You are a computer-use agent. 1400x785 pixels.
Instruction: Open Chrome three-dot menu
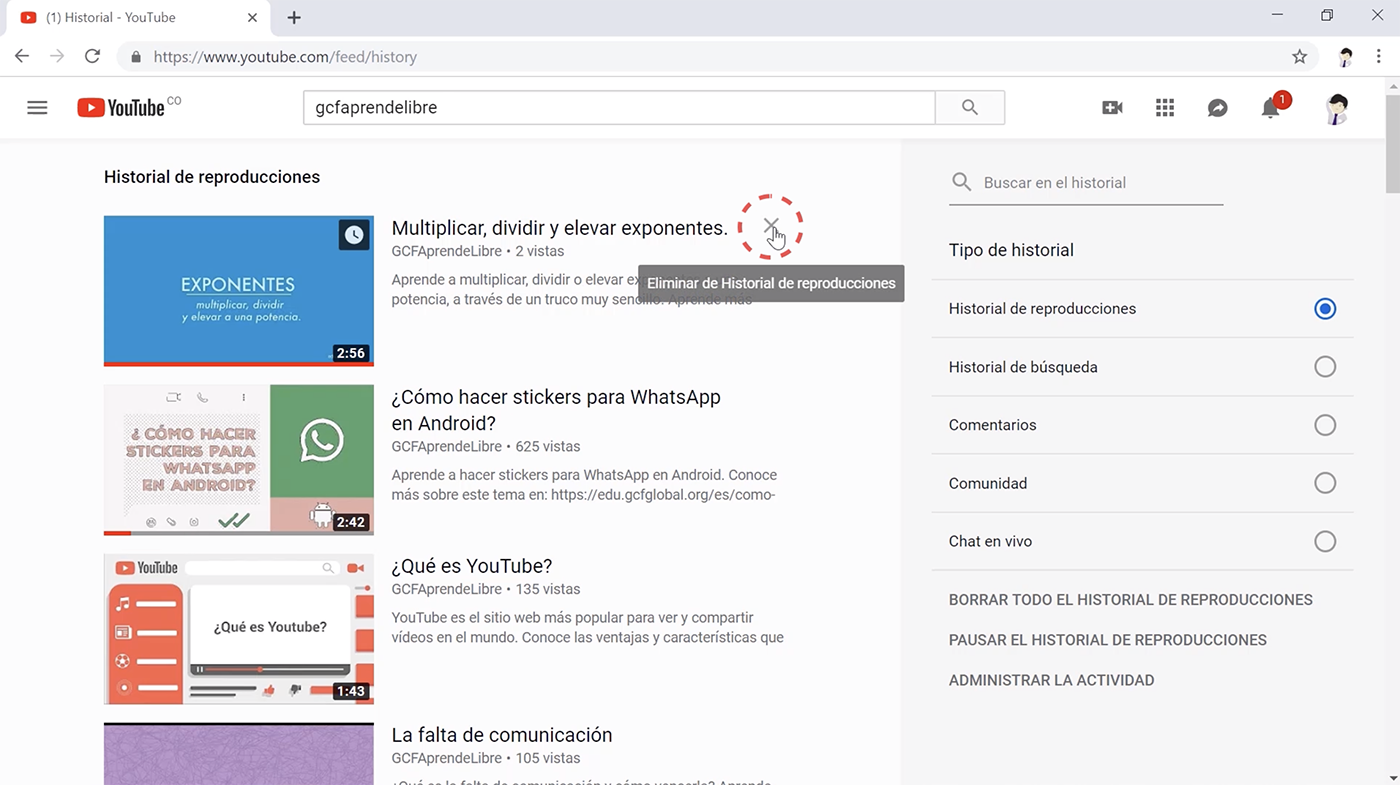pos(1379,57)
